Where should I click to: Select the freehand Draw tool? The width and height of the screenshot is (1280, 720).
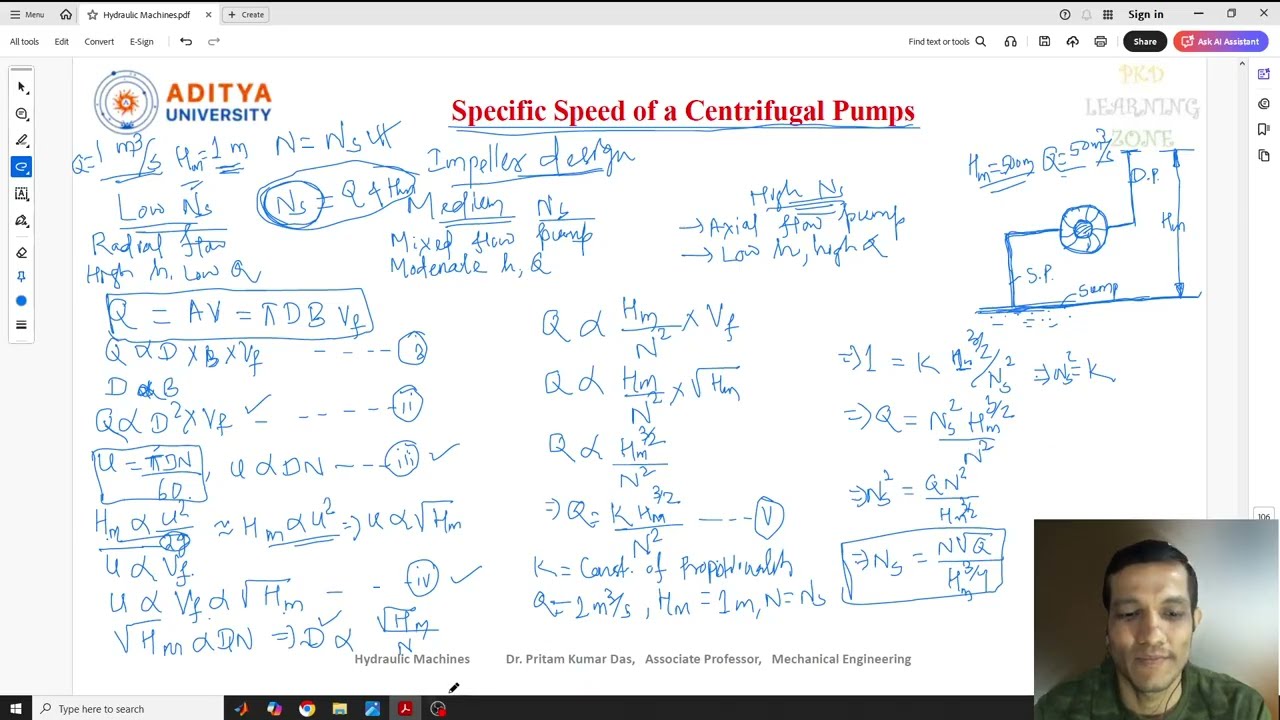21,167
